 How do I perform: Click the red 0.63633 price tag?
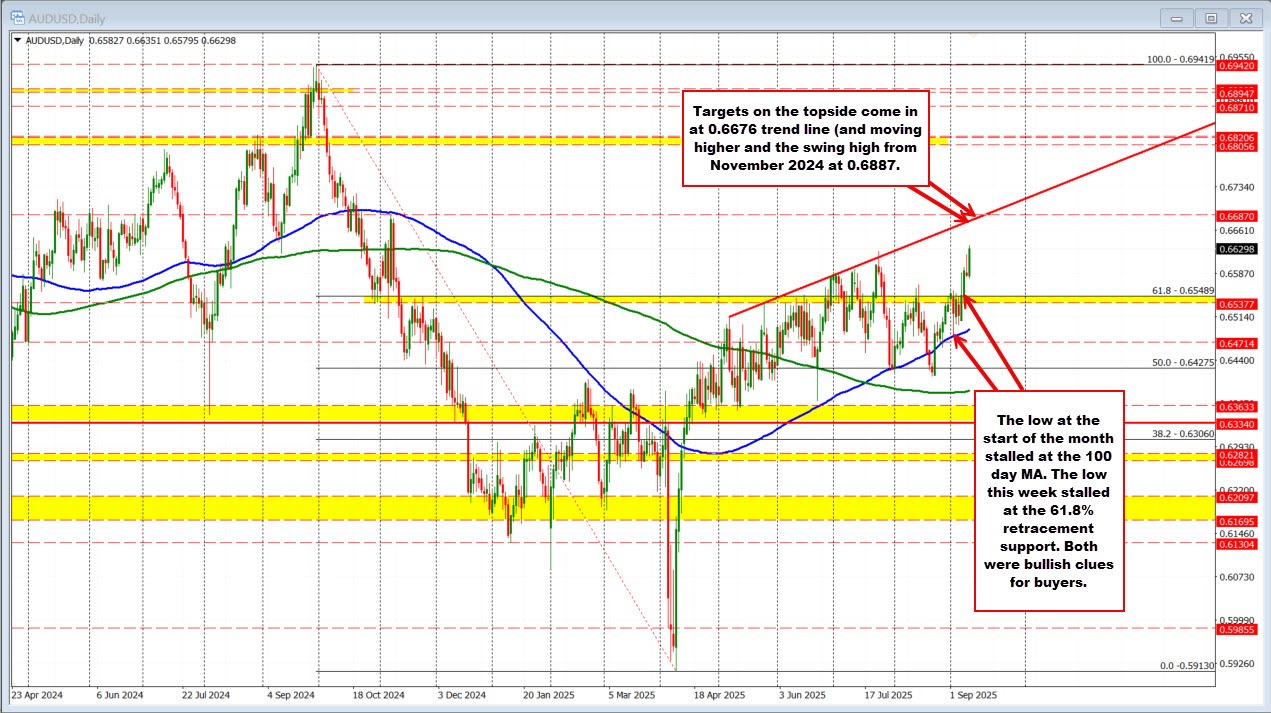pos(1236,407)
